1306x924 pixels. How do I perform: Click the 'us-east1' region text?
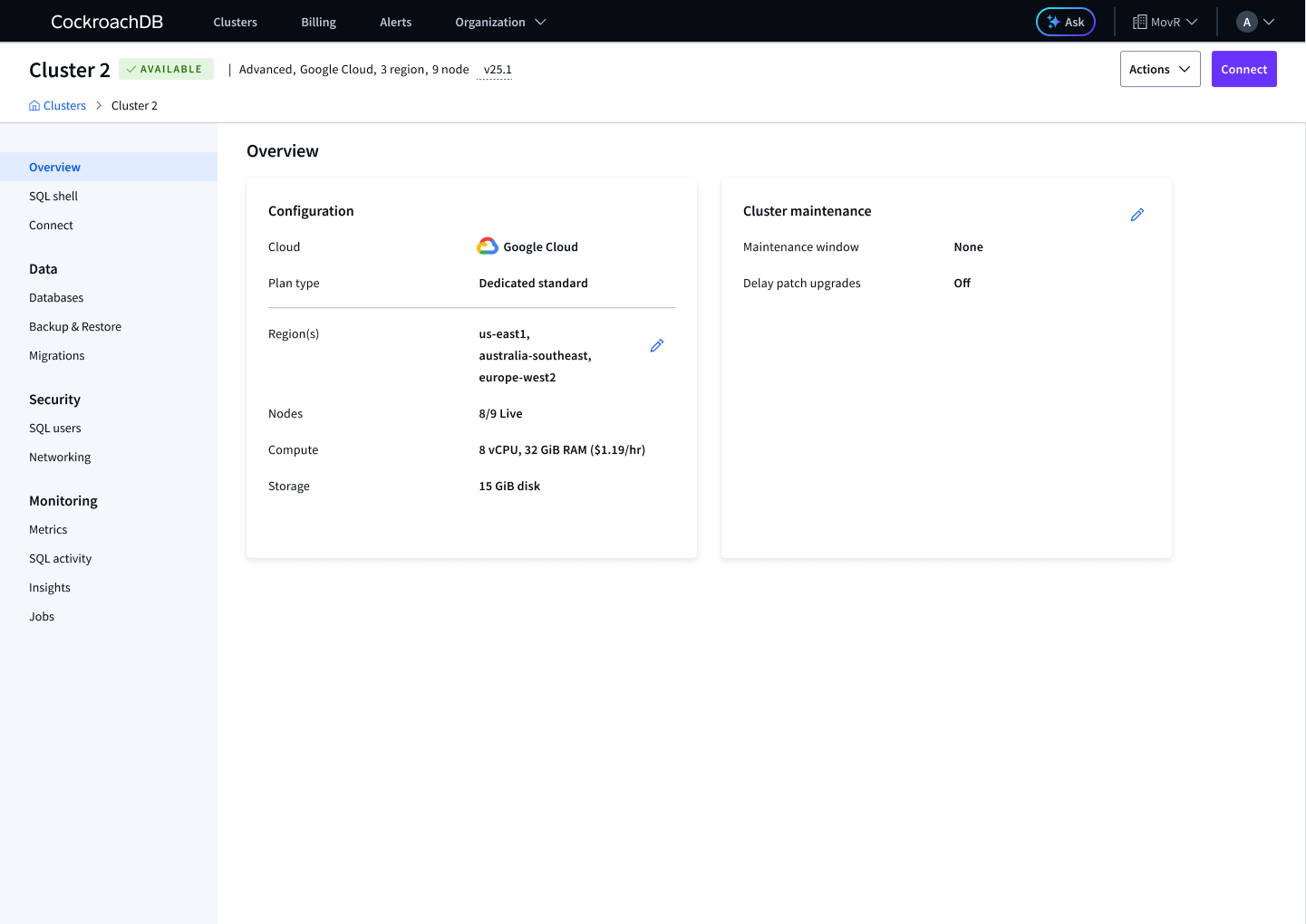(503, 334)
